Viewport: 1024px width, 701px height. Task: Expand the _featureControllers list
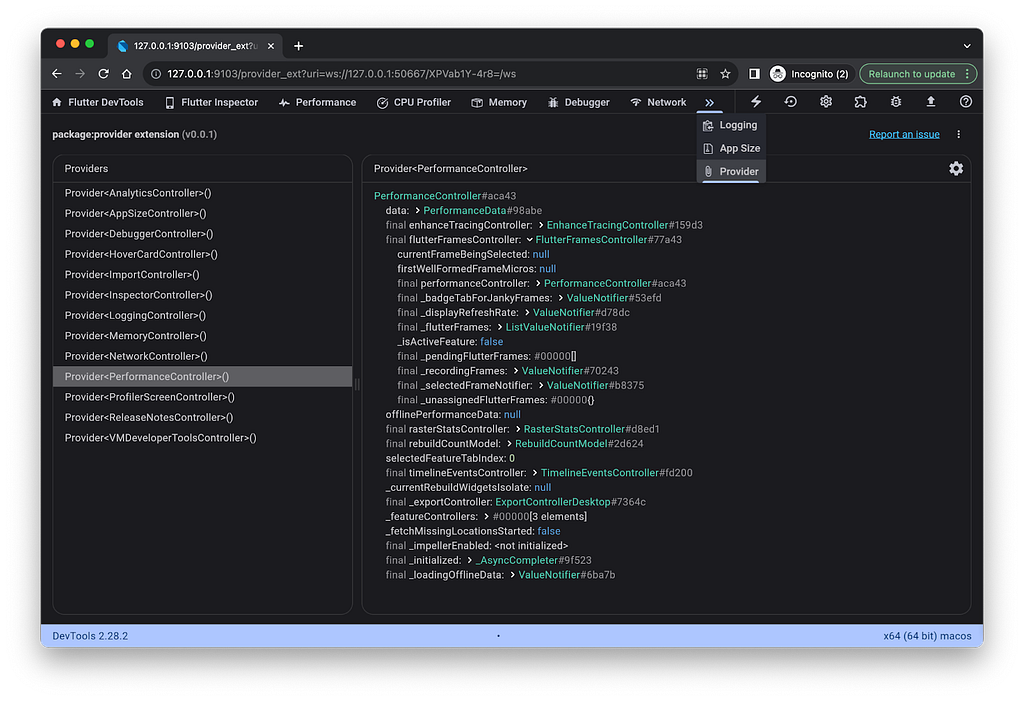tap(486, 517)
